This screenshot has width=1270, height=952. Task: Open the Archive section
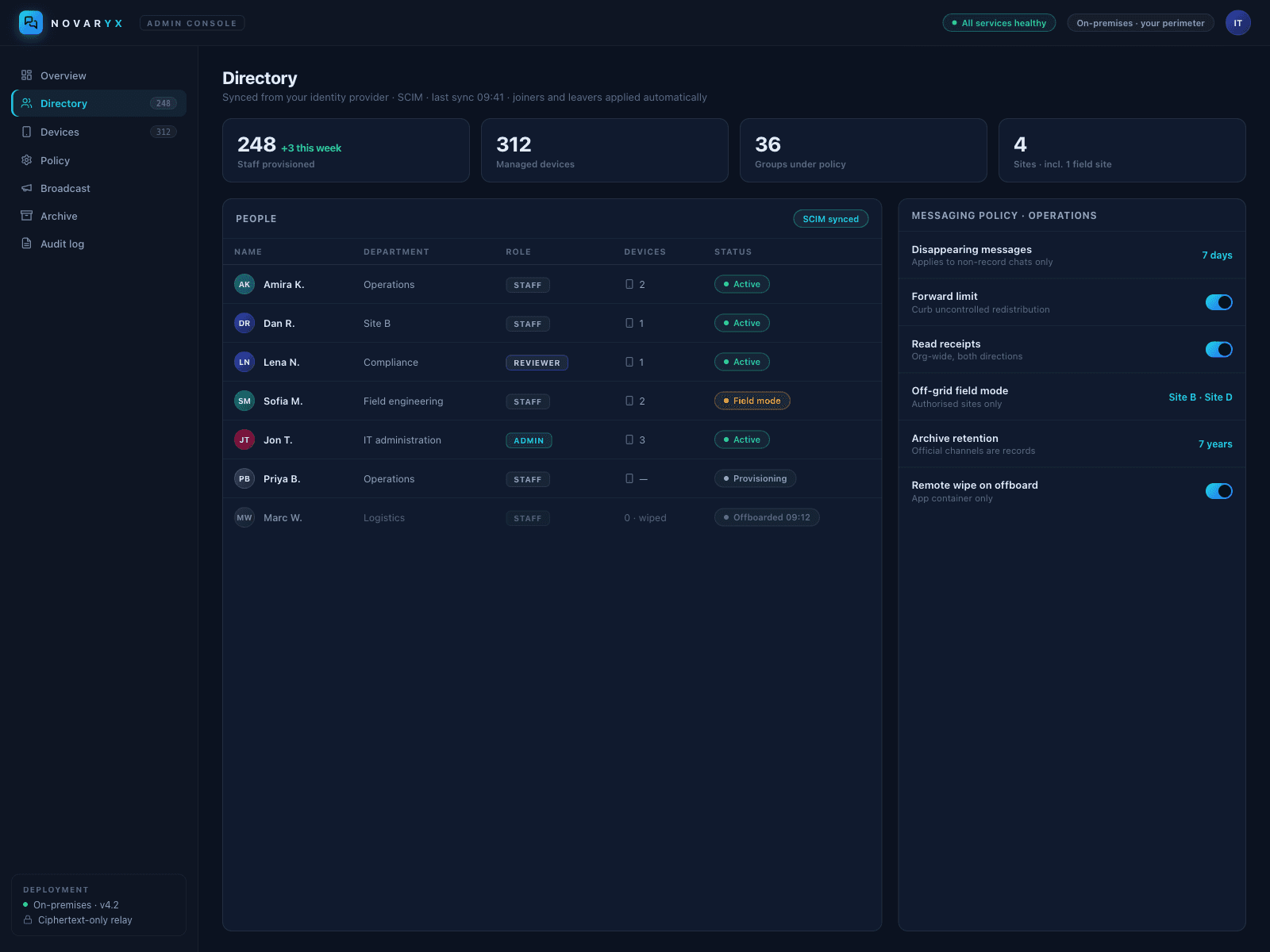coord(99,216)
